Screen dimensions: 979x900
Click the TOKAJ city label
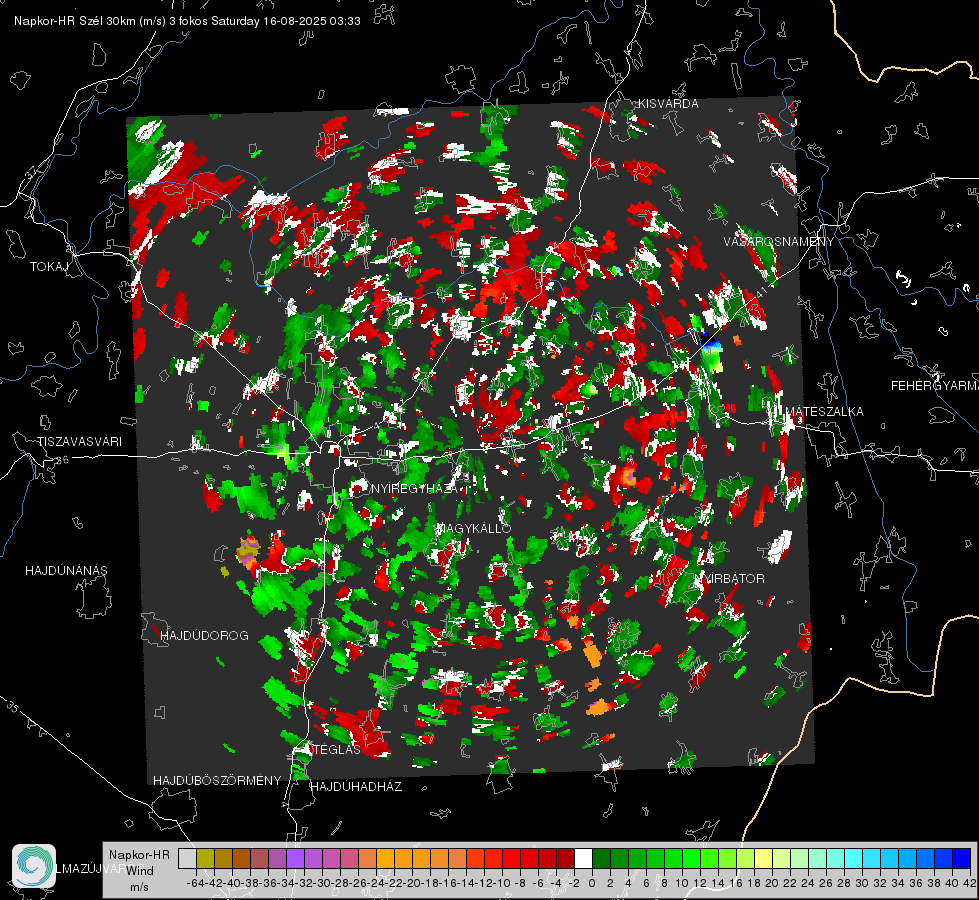49,267
